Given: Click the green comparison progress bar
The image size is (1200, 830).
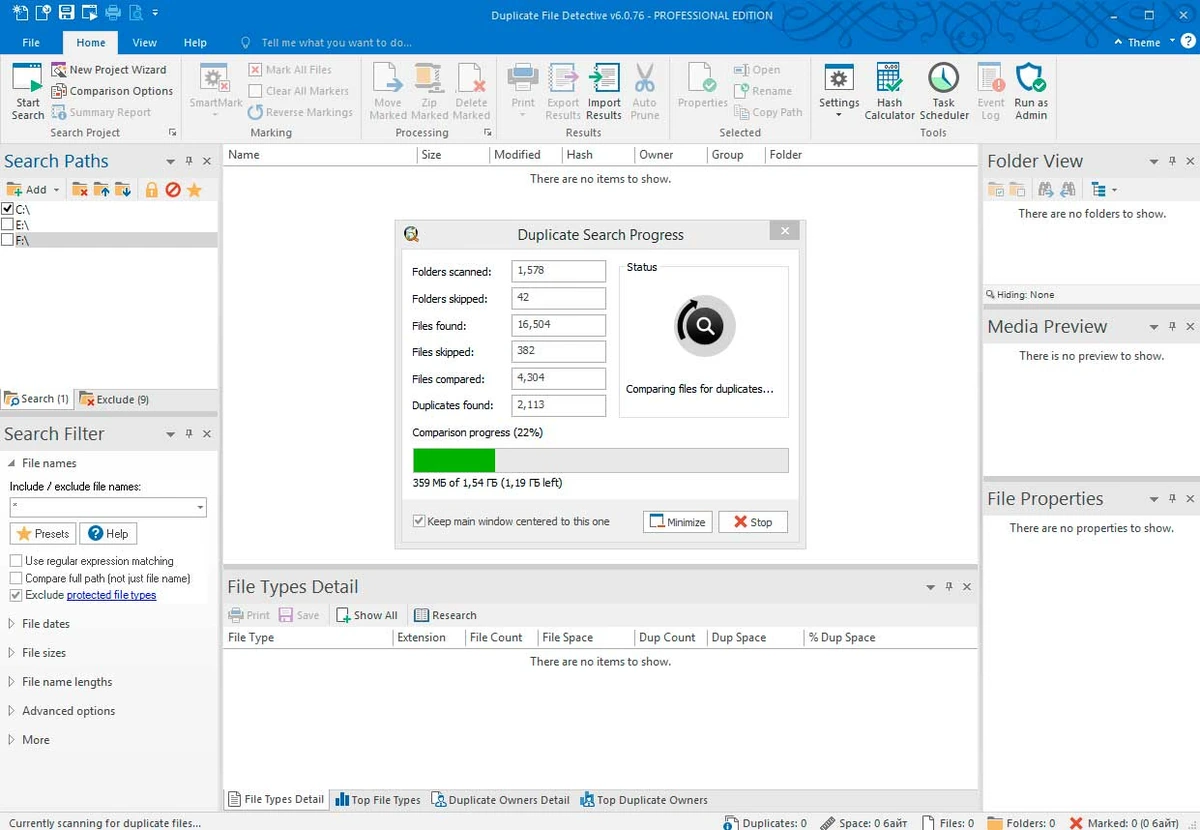Looking at the screenshot, I should click(454, 460).
